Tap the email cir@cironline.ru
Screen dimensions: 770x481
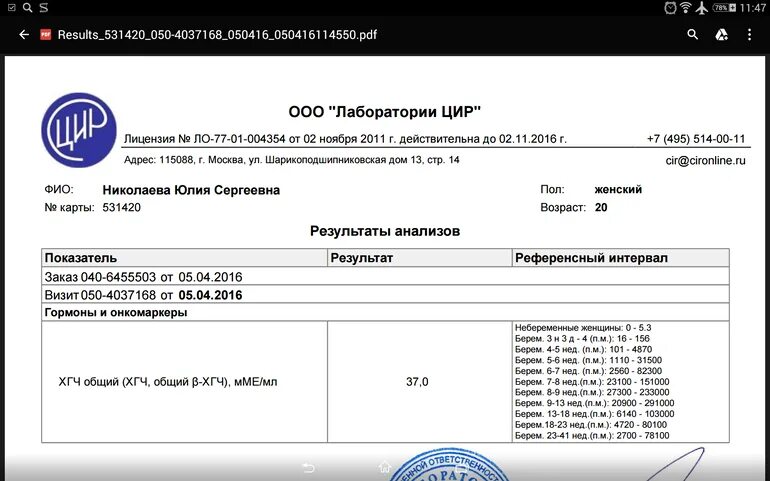click(x=705, y=161)
